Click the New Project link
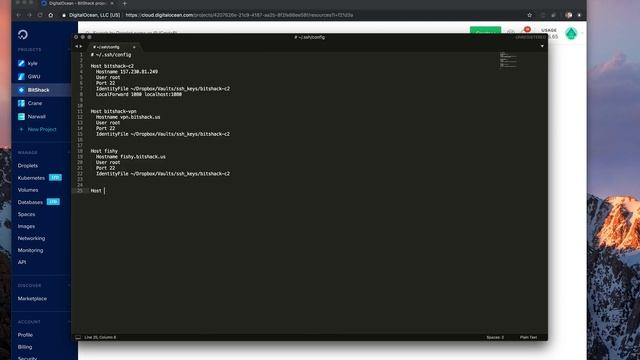 click(42, 129)
